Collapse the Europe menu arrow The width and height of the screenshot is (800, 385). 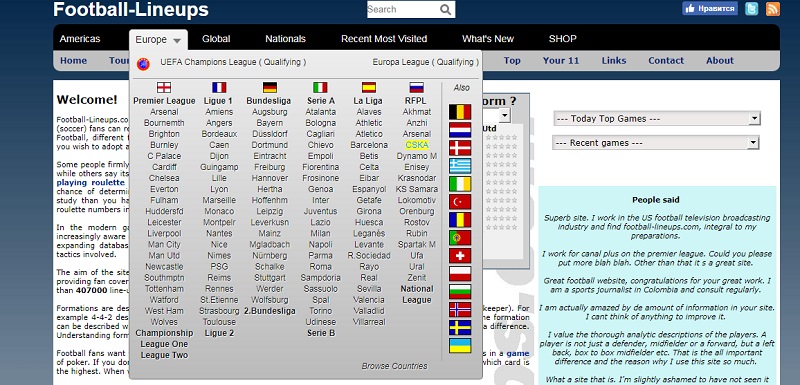point(177,40)
